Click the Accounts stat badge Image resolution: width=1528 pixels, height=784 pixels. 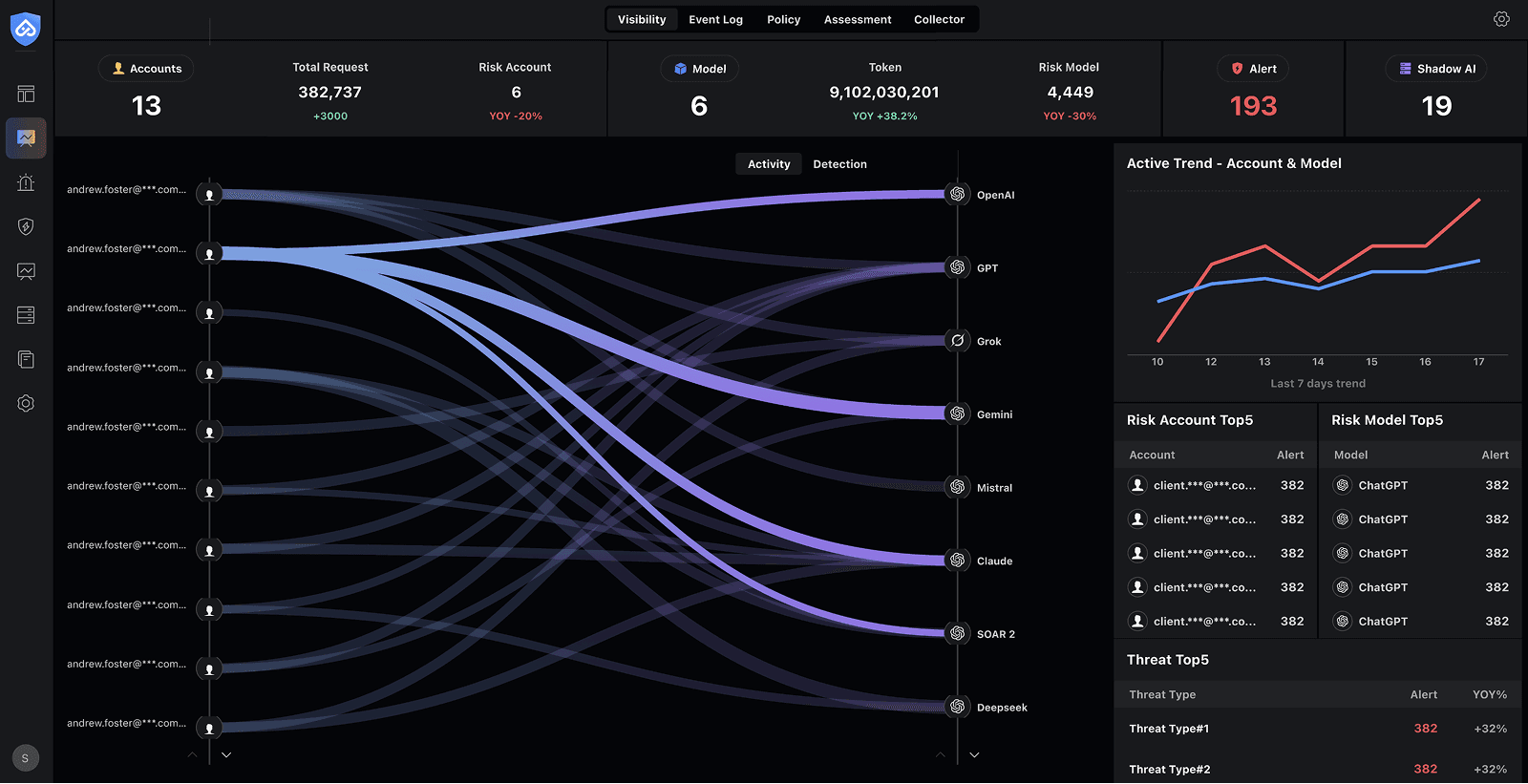point(146,69)
